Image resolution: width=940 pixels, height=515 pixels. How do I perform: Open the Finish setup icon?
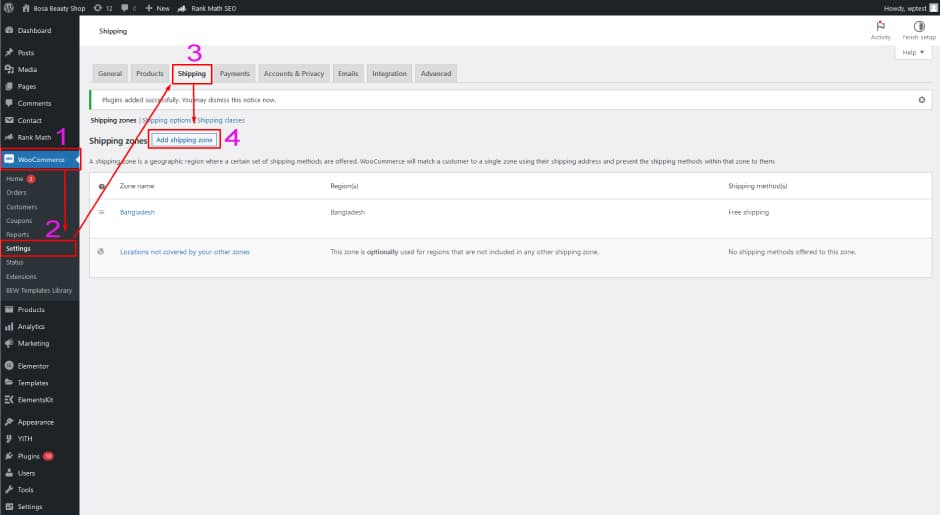point(918,30)
